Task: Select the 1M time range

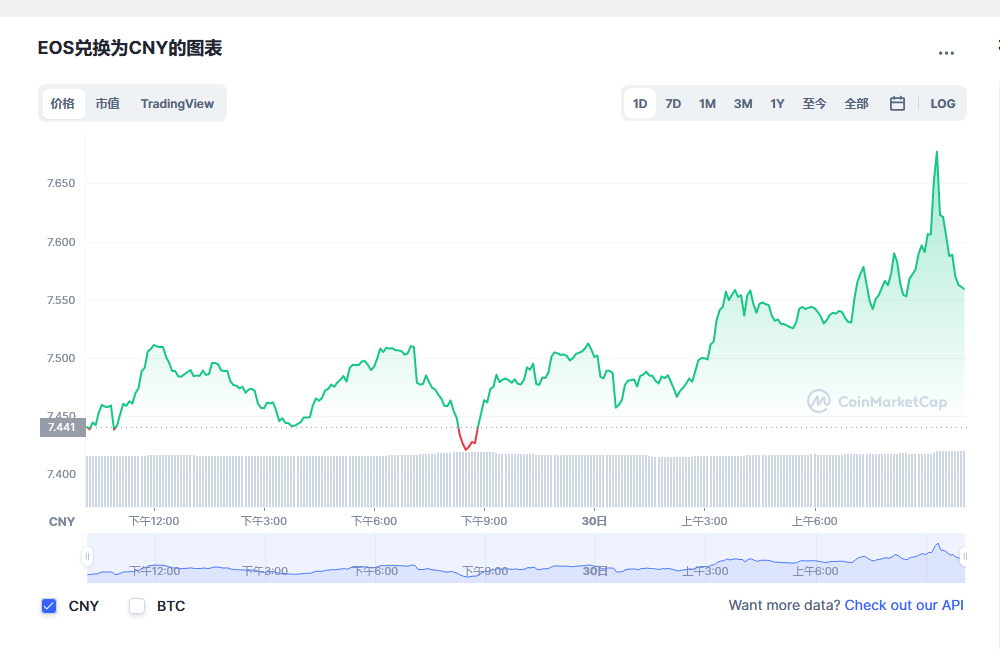Action: pos(707,103)
